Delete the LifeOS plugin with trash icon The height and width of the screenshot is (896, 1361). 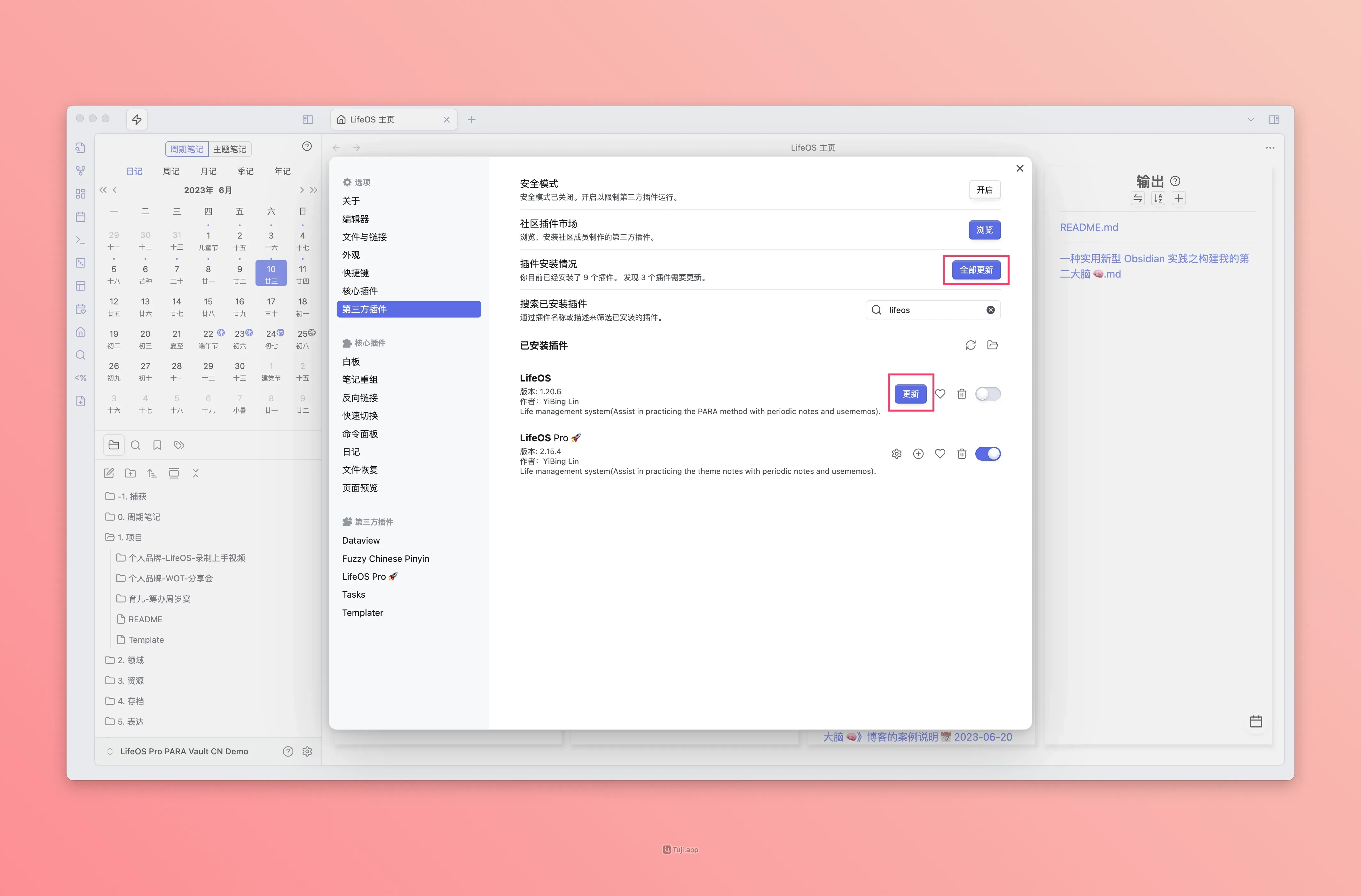(x=961, y=394)
